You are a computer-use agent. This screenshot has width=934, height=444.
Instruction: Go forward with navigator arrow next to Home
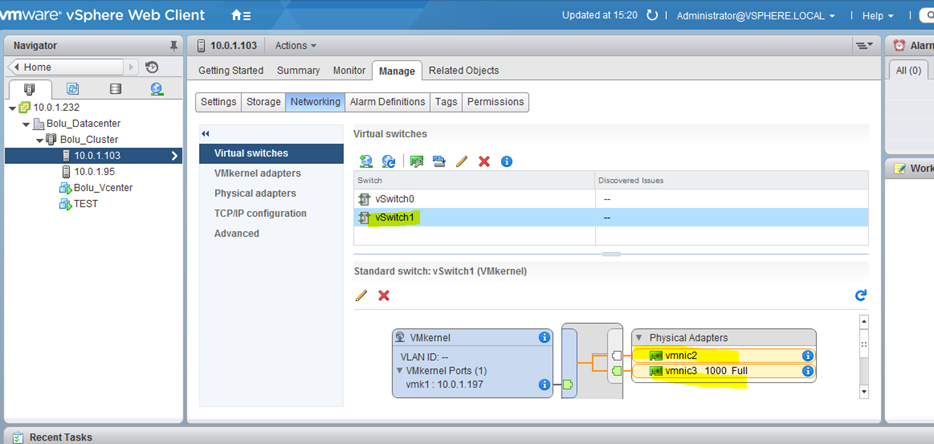(132, 67)
